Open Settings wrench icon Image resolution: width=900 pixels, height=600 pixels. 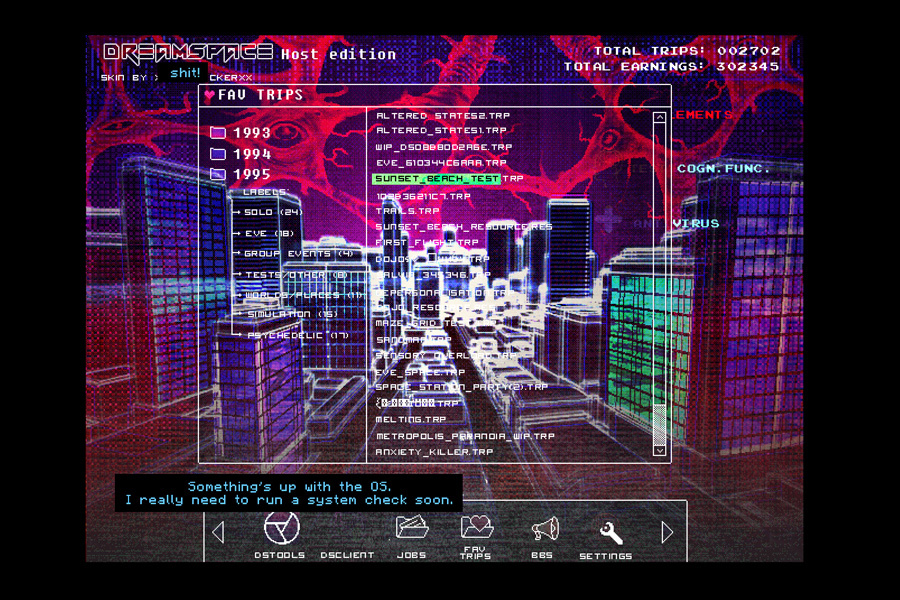pyautogui.click(x=609, y=532)
